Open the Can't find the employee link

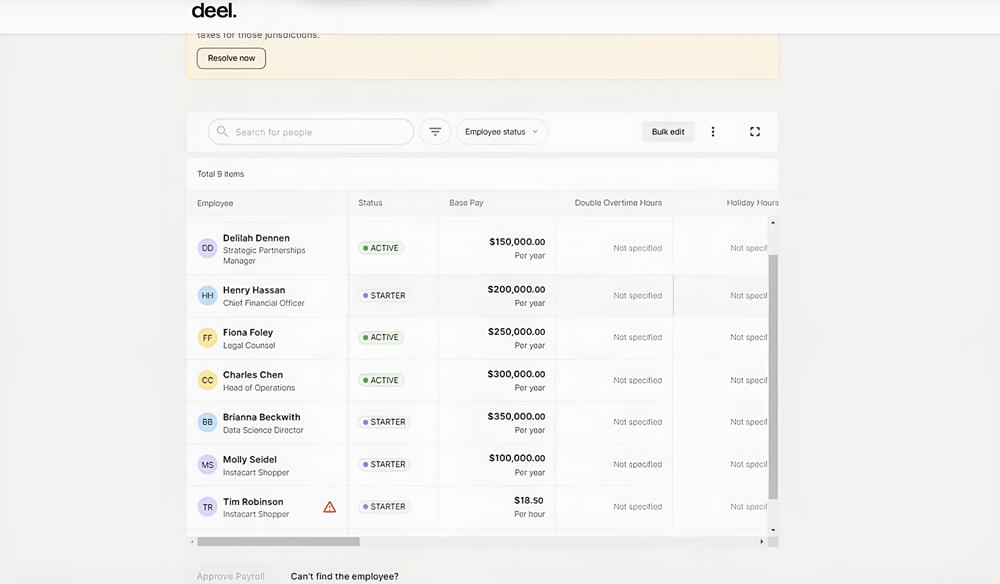(344, 576)
